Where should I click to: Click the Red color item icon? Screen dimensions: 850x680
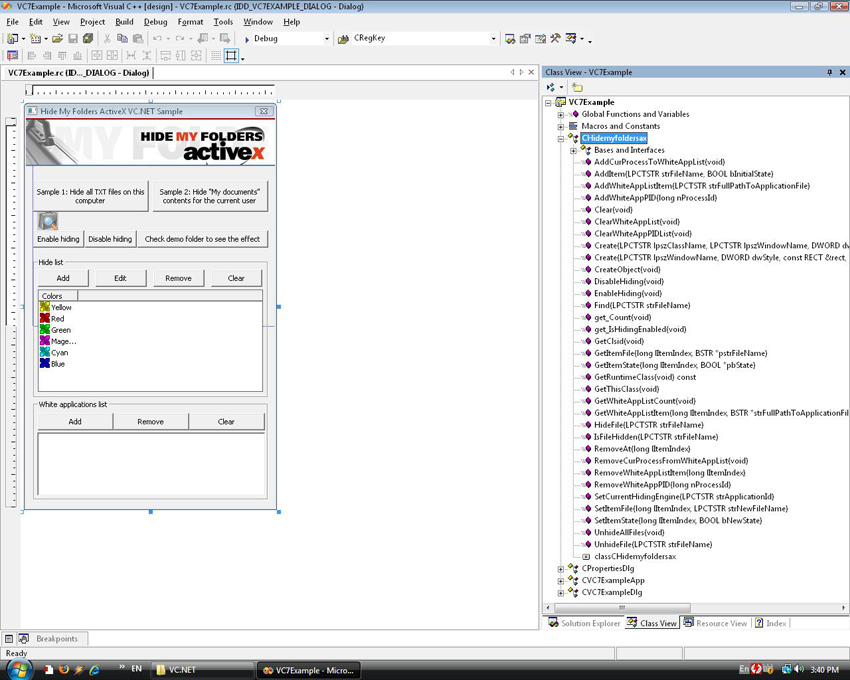(45, 318)
